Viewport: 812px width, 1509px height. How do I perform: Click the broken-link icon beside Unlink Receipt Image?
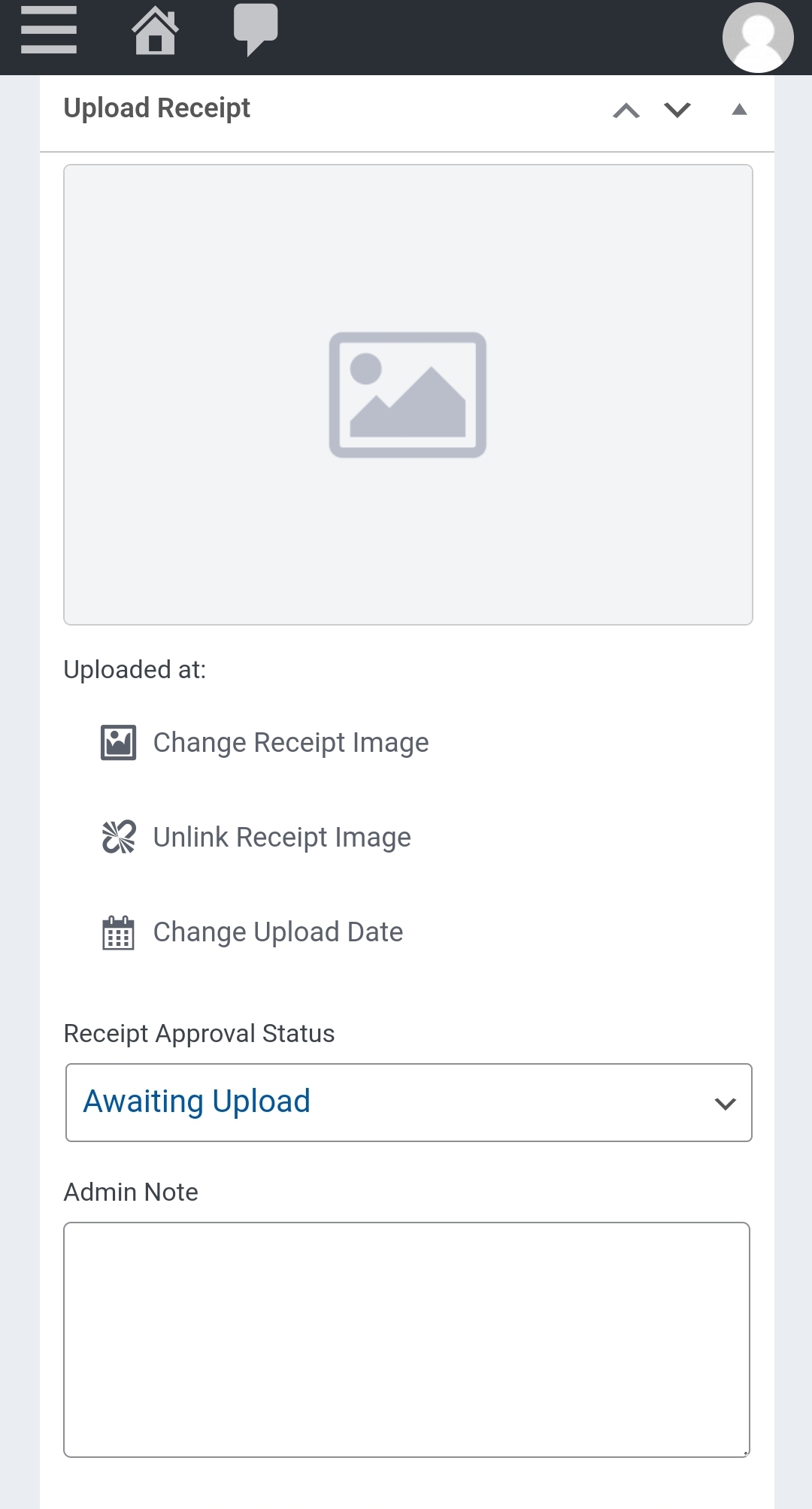click(119, 837)
